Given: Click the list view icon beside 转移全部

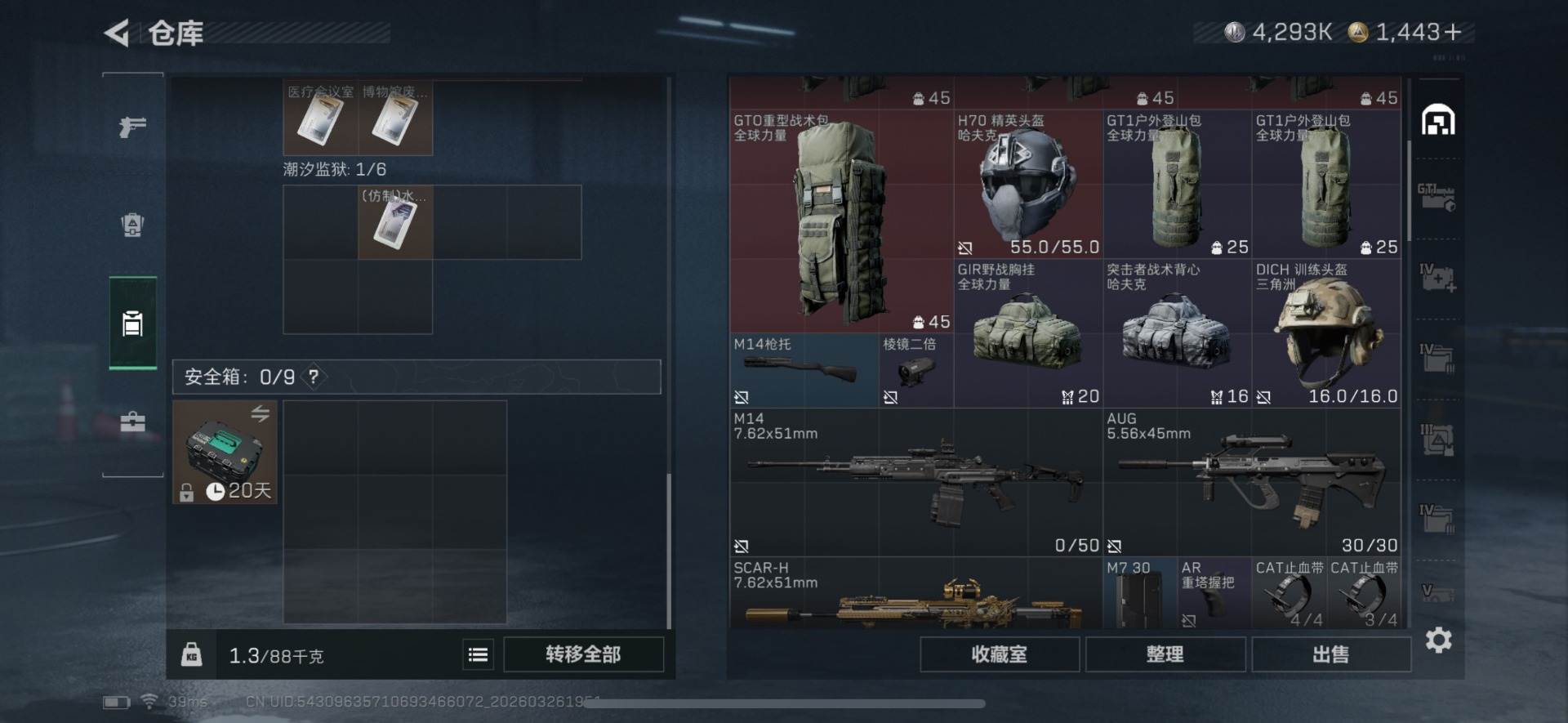Looking at the screenshot, I should [x=478, y=654].
